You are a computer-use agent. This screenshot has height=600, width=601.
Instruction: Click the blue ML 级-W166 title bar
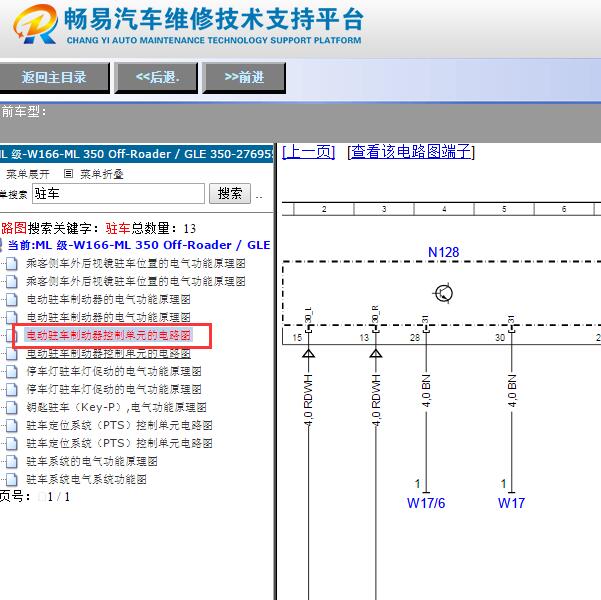click(136, 154)
